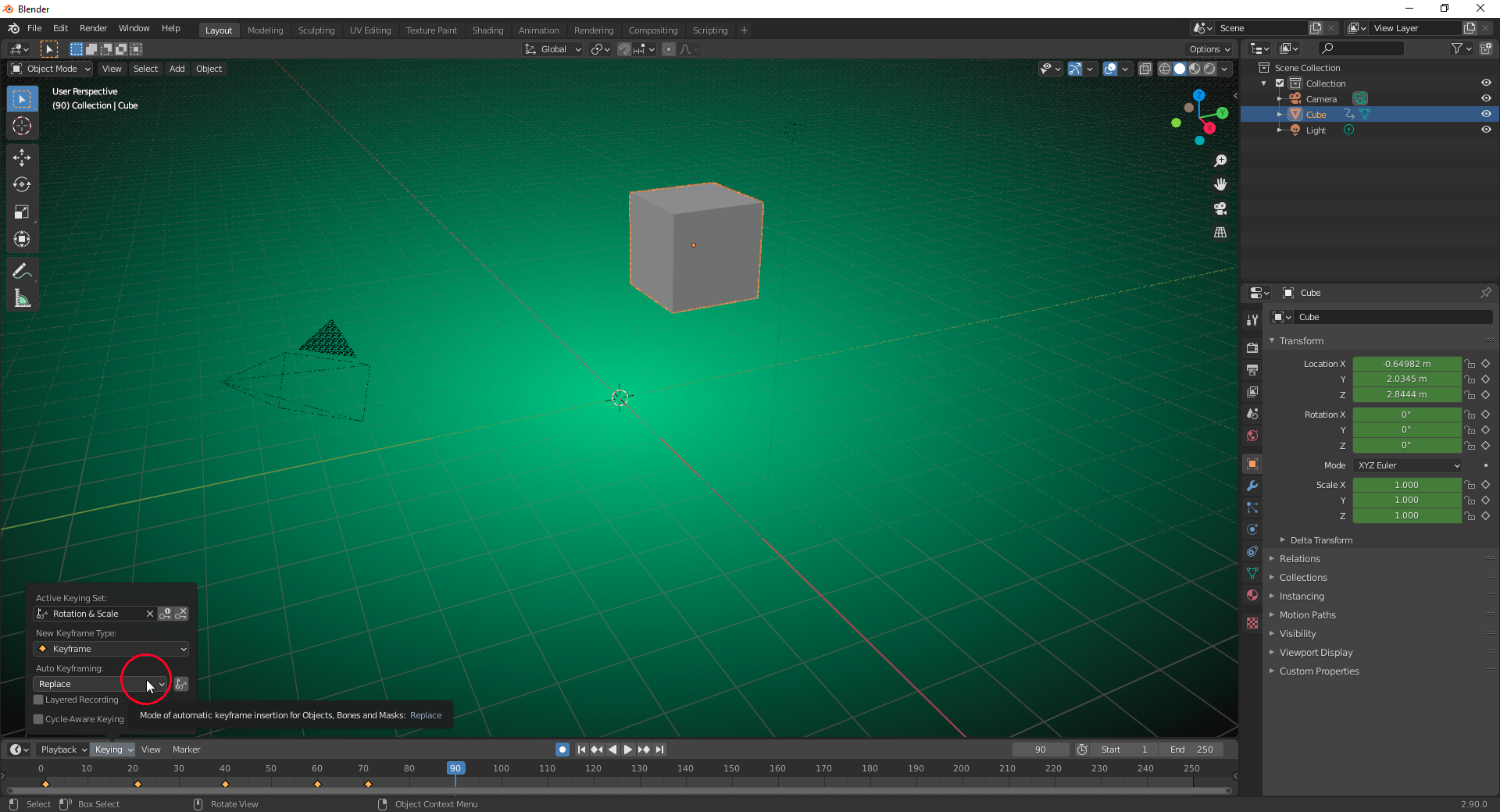Select the Annotate tool
This screenshot has width=1500, height=812.
pos(22,272)
